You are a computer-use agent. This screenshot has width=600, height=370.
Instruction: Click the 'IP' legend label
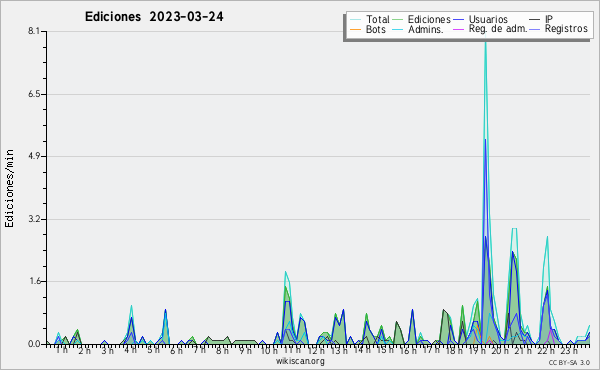tap(549, 19)
